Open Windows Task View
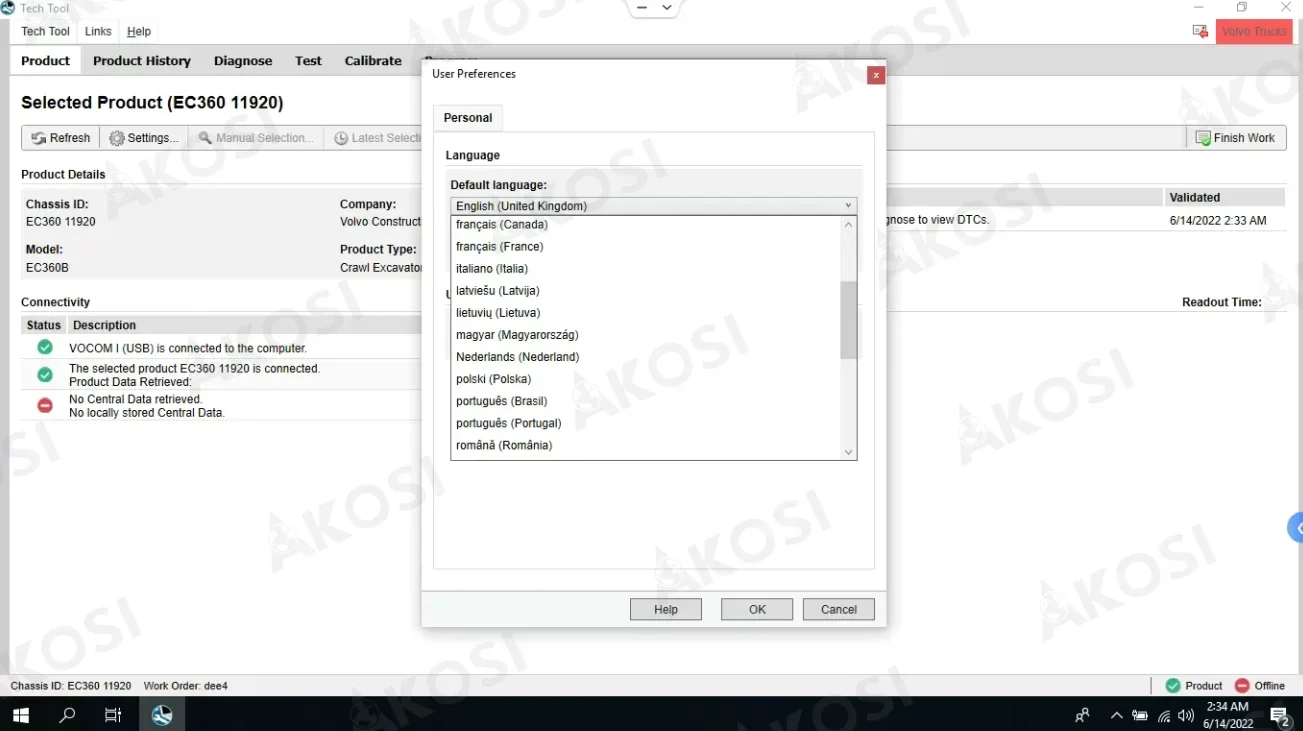The height and width of the screenshot is (731, 1303). [113, 715]
